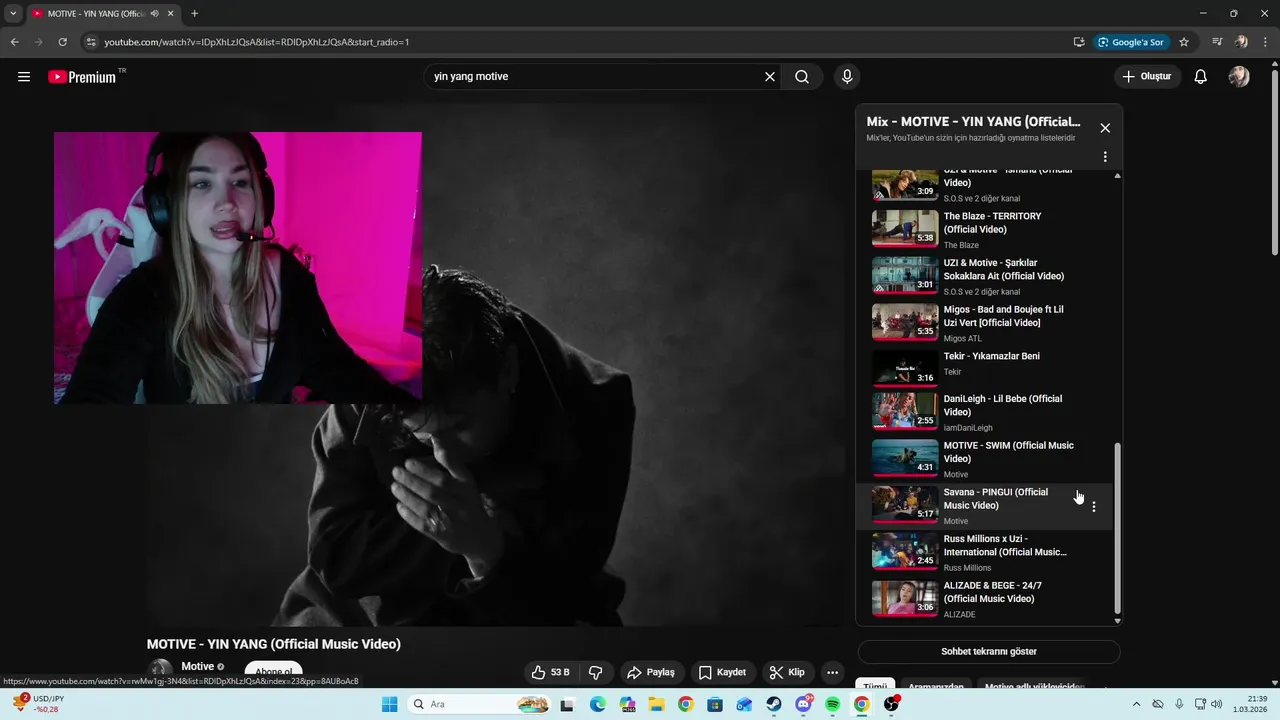1280x720 pixels.
Task: Select ALIZADE & BEGE - 24/7 title
Action: click(993, 592)
